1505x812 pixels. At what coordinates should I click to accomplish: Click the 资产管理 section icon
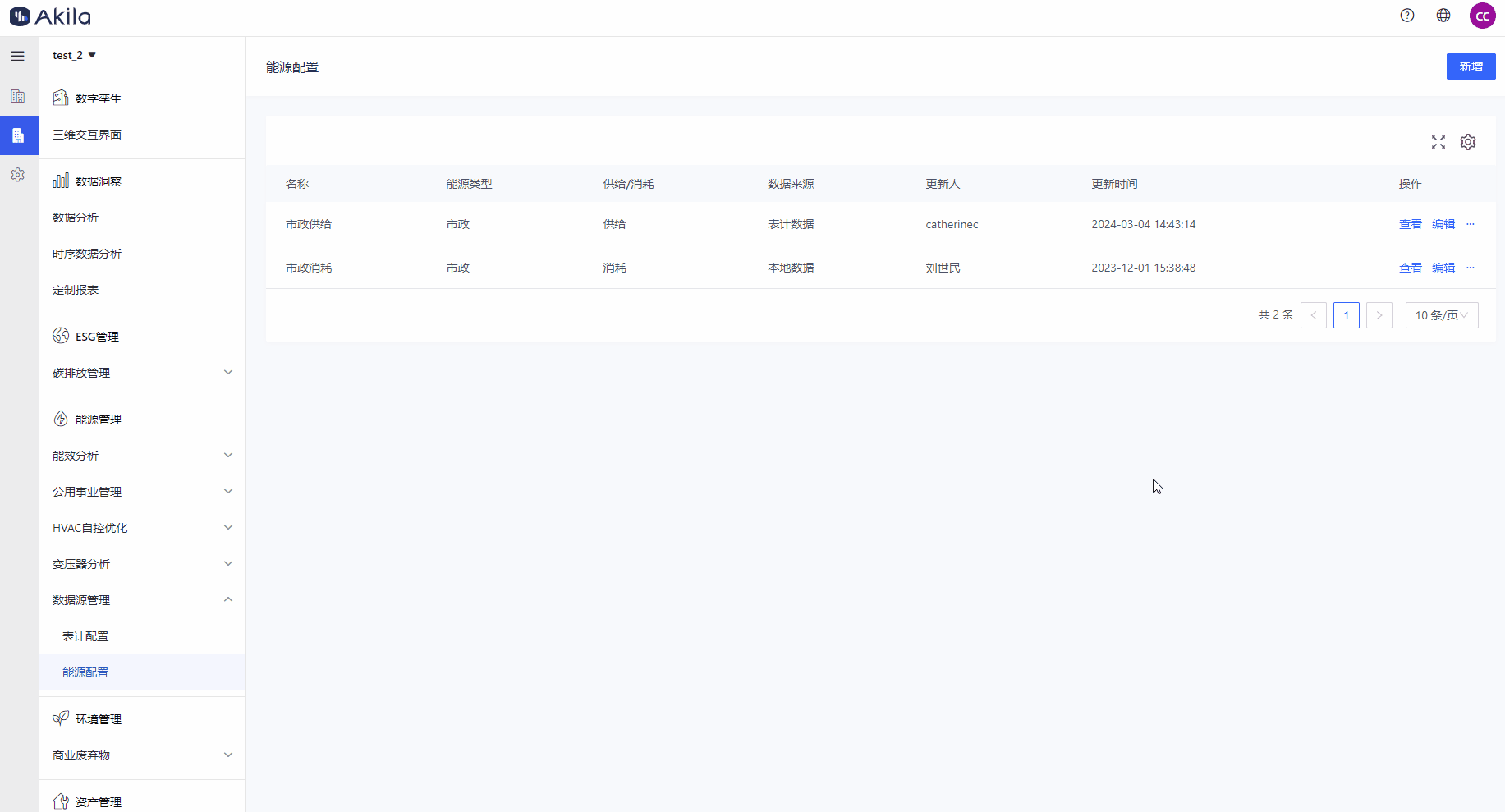coord(61,801)
